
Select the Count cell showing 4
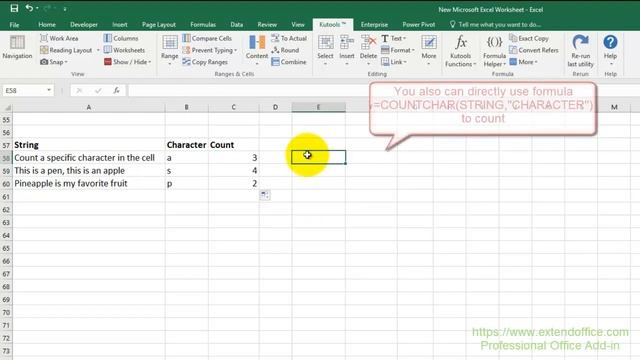coord(233,171)
